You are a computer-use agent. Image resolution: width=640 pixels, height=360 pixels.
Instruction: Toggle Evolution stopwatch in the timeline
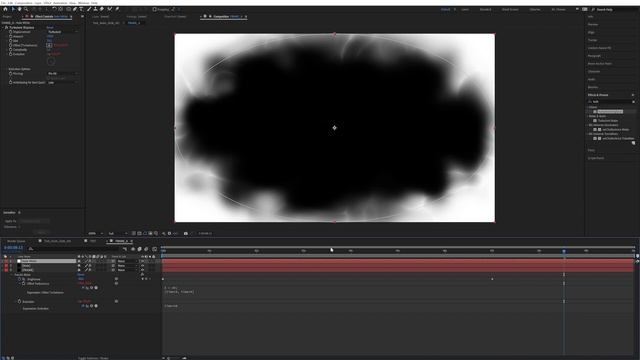coord(19,302)
